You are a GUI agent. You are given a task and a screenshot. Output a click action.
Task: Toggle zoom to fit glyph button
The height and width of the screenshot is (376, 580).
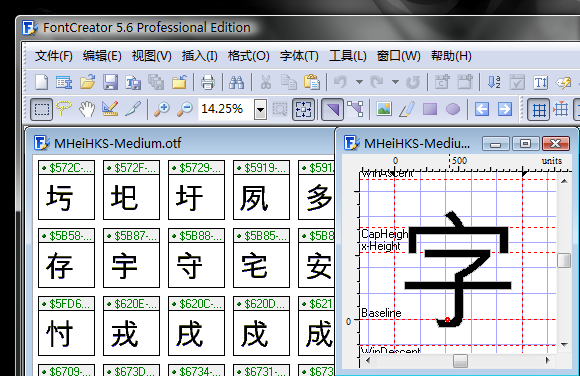pos(303,110)
